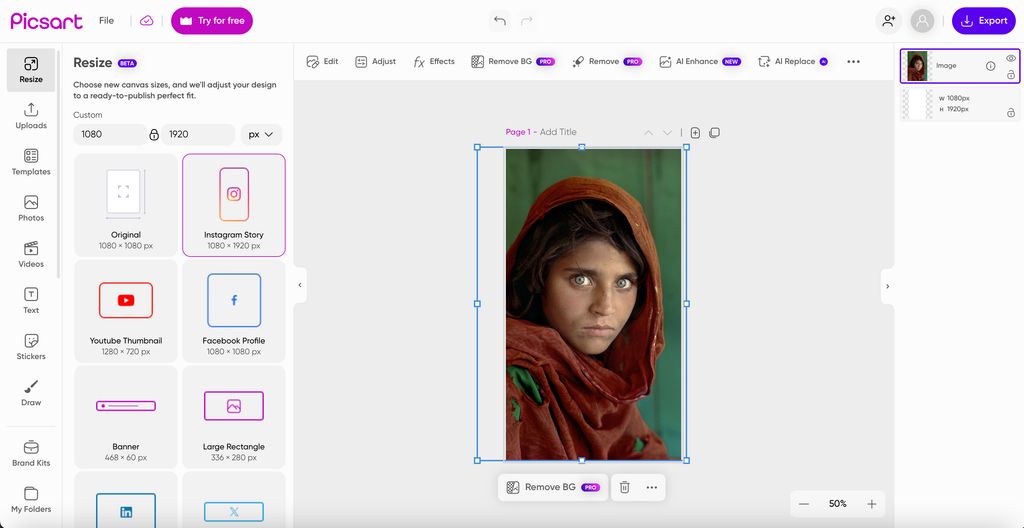Select the Draw tool
The image size is (1024, 528).
tap(31, 392)
